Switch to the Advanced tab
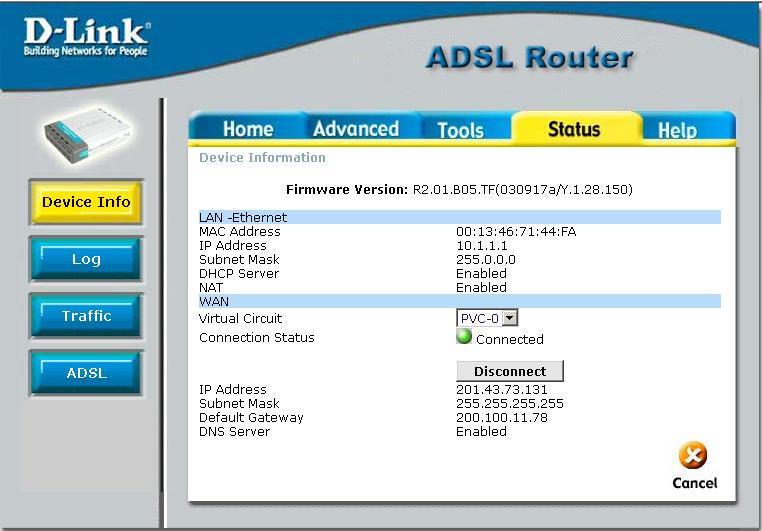Image resolution: width=762 pixels, height=531 pixels. click(356, 129)
